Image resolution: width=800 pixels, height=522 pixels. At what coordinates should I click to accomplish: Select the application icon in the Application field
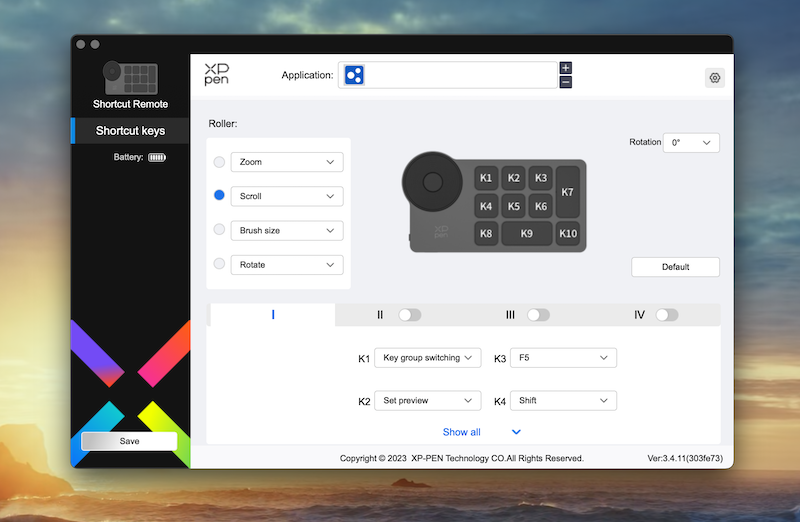pos(353,75)
